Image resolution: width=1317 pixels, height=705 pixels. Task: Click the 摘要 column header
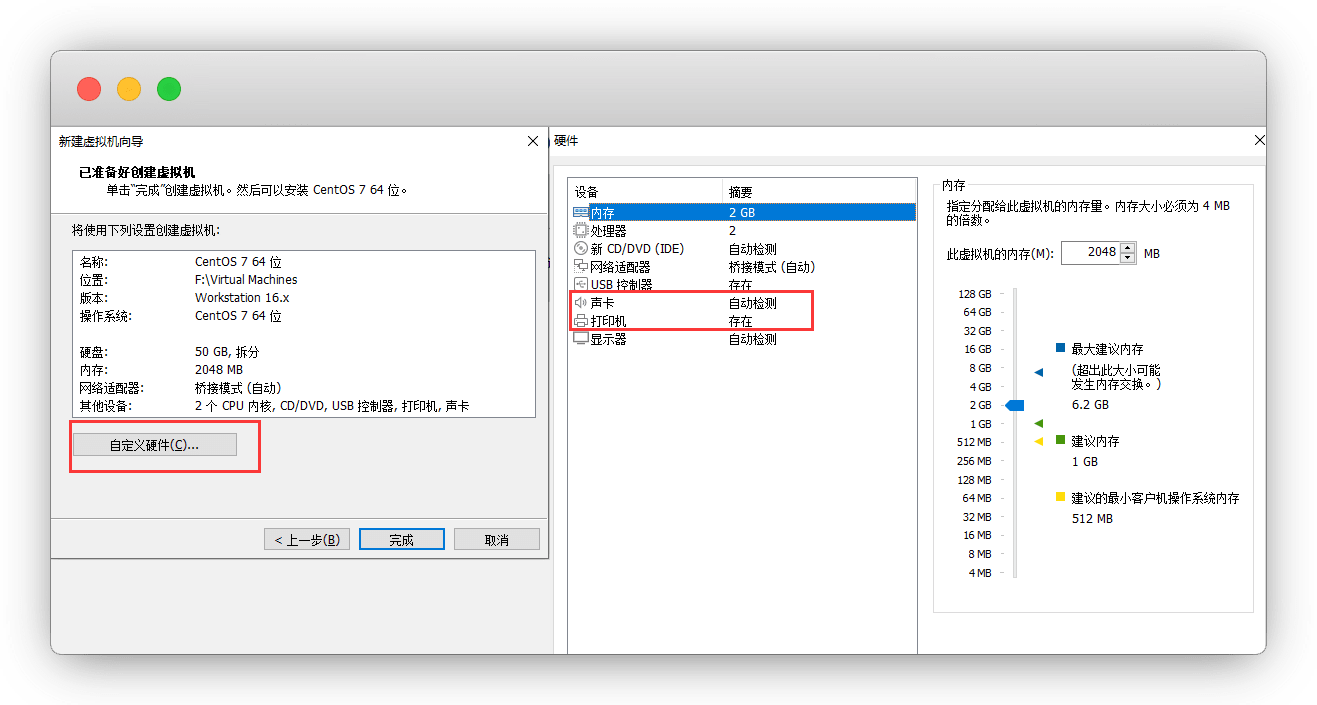tap(819, 191)
